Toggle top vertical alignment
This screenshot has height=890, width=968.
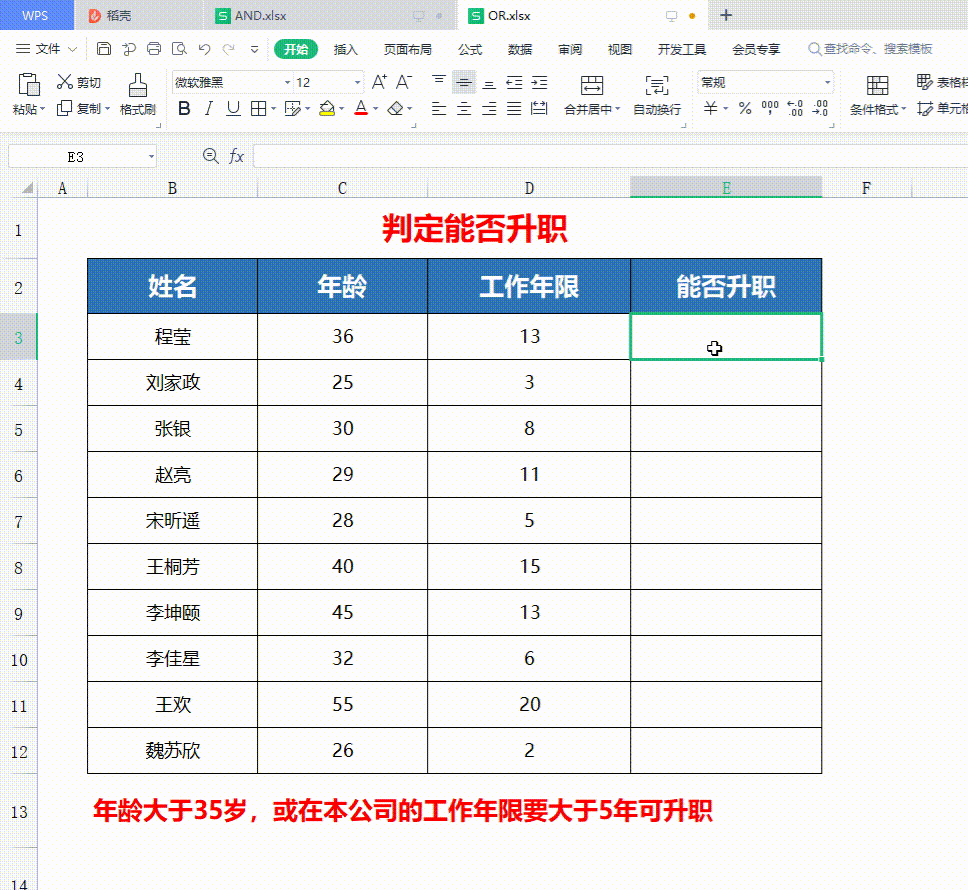(x=439, y=81)
